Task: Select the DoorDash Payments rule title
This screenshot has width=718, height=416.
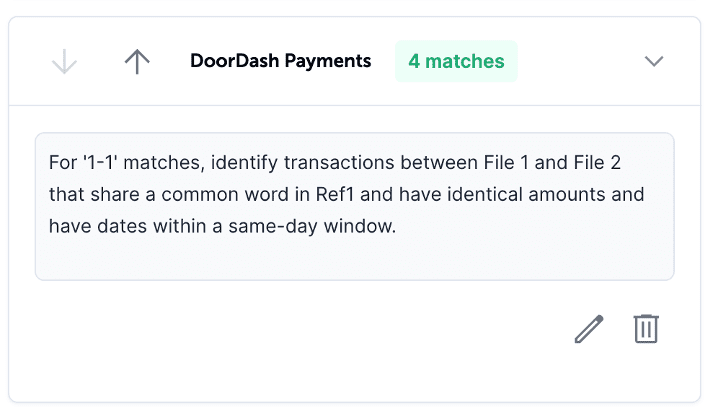Action: tap(280, 61)
